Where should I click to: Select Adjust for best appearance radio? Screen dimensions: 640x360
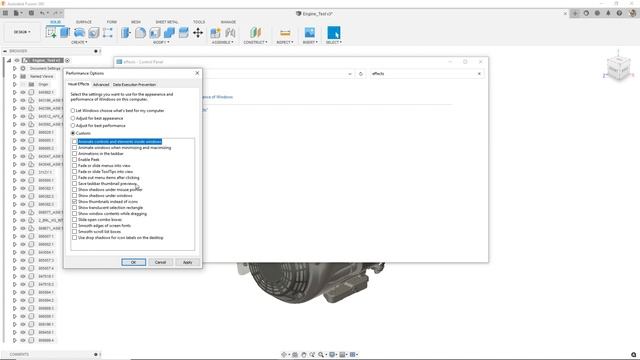73,118
